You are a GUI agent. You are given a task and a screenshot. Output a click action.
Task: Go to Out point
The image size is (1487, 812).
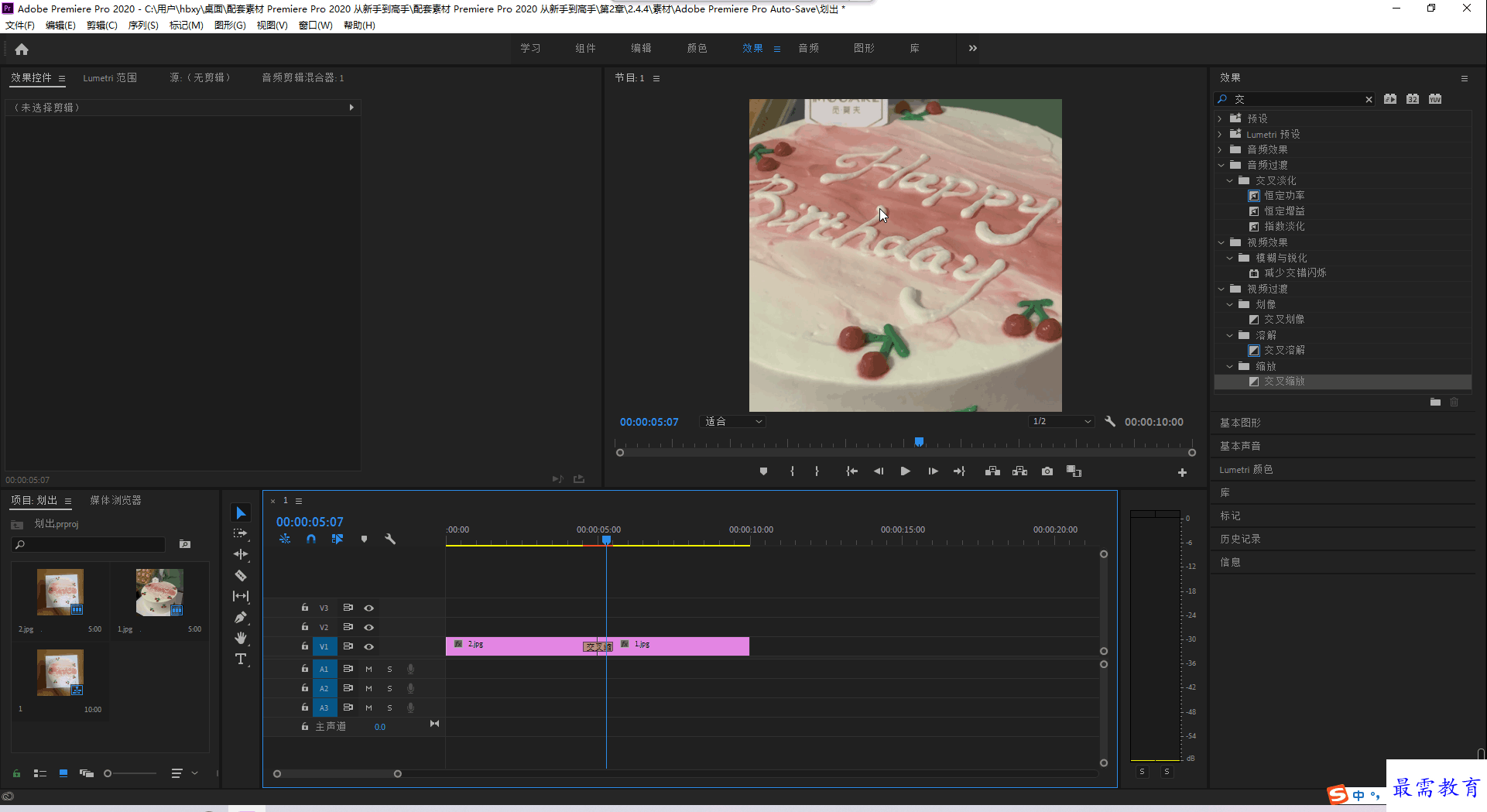pos(959,471)
